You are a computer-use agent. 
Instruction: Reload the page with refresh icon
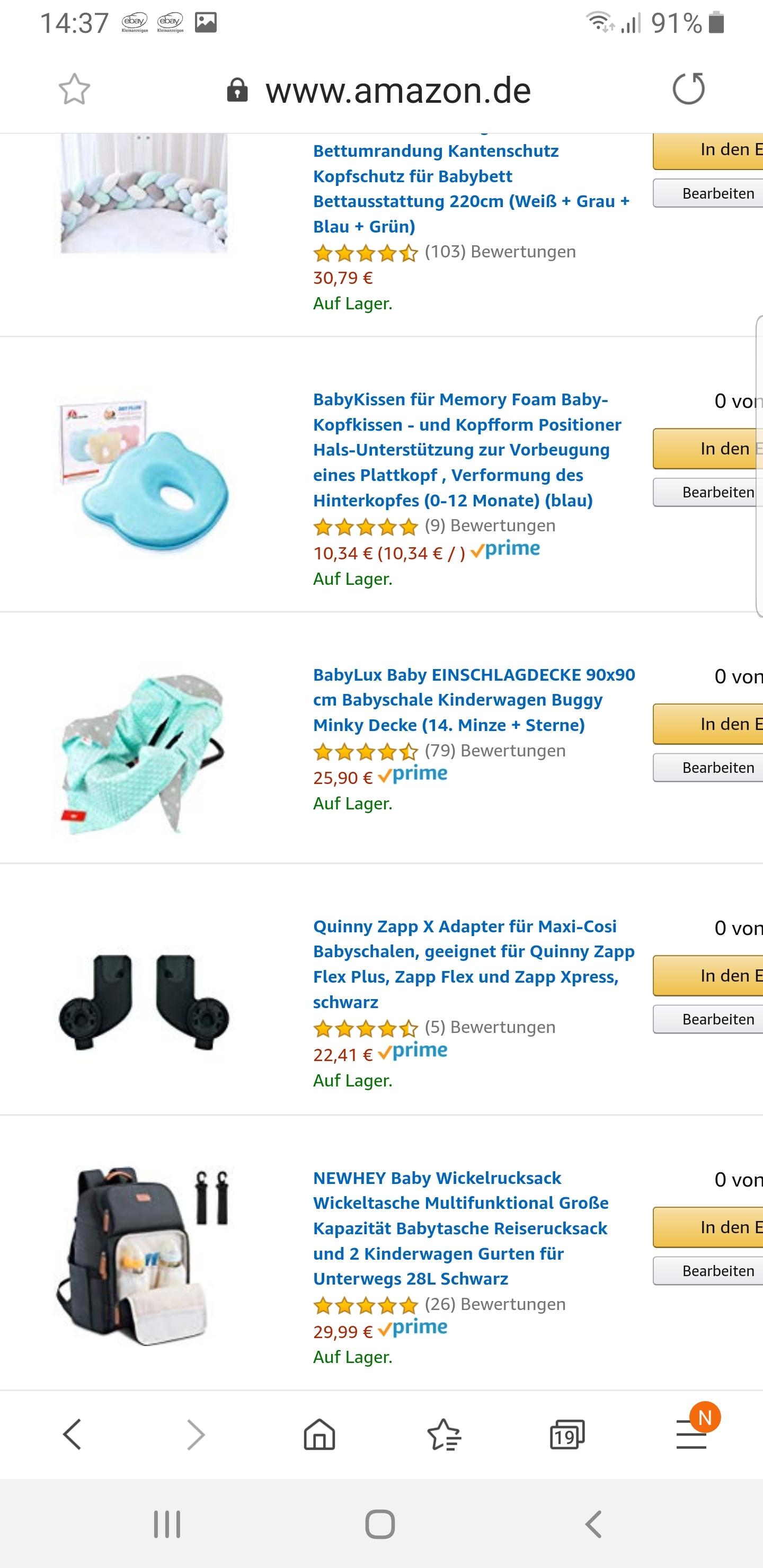click(689, 89)
